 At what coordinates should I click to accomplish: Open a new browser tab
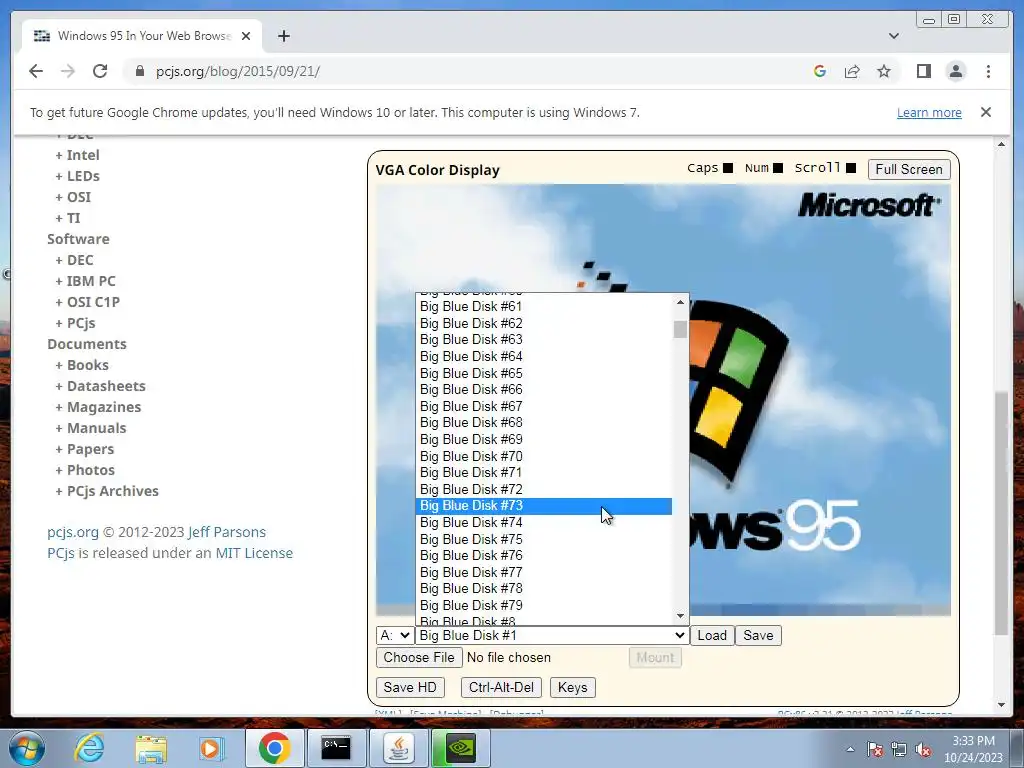tap(283, 36)
